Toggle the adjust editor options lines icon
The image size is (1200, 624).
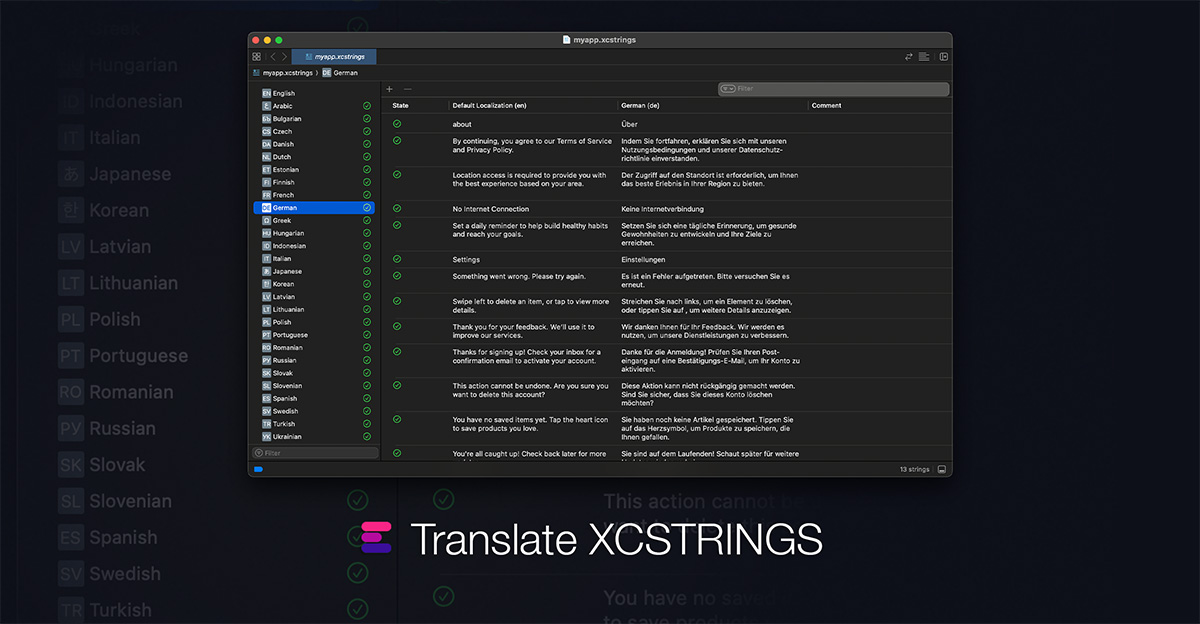click(924, 57)
